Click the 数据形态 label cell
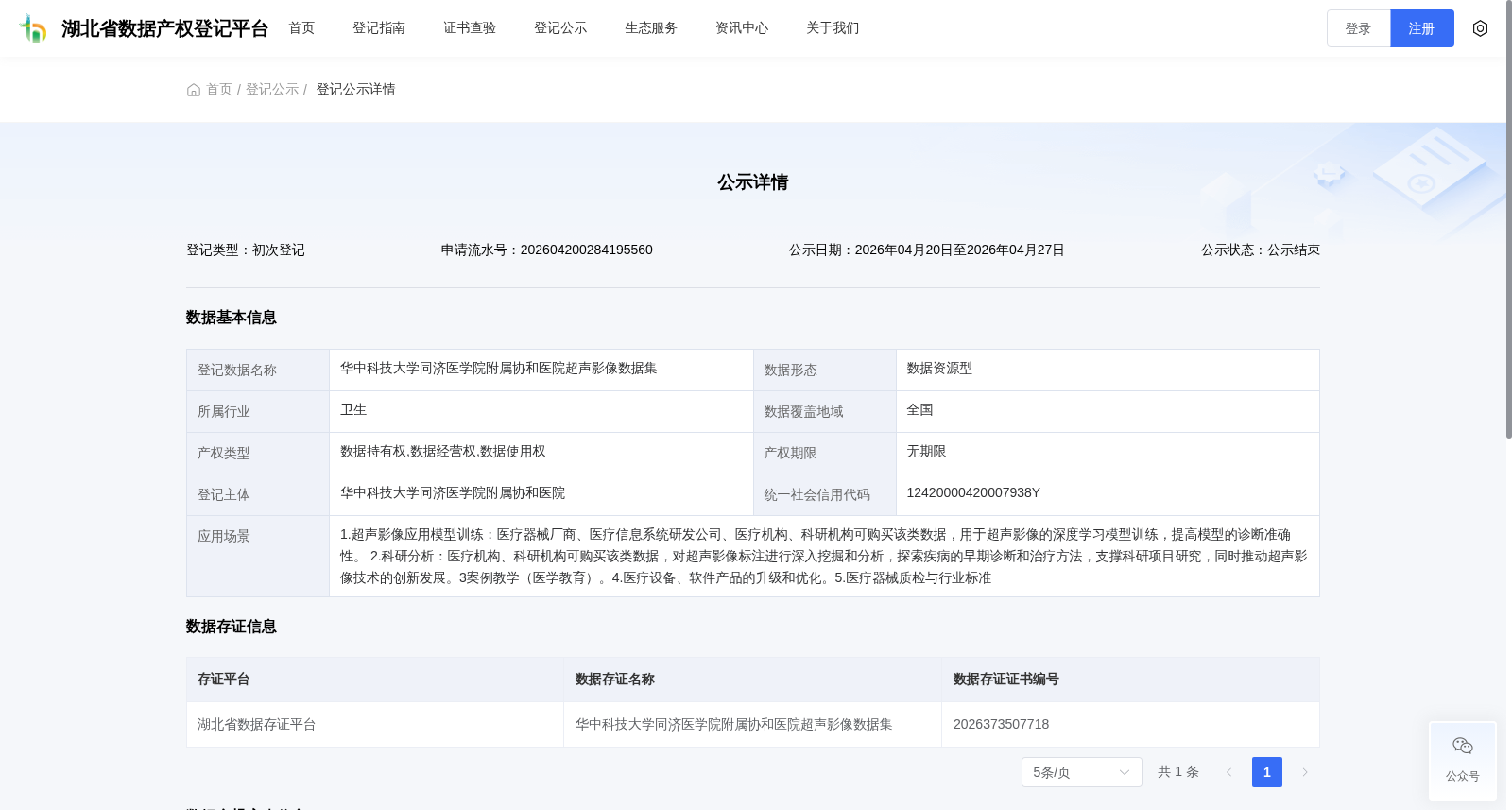The image size is (1512, 810). pyautogui.click(x=825, y=370)
